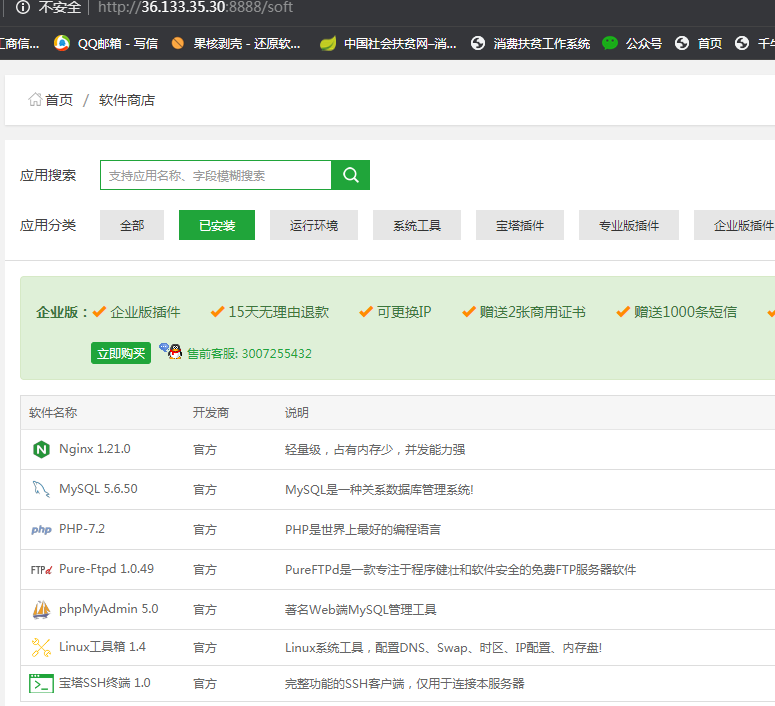The height and width of the screenshot is (706, 775).
Task: Click 软件商店 breadcrumb text
Action: tap(127, 100)
